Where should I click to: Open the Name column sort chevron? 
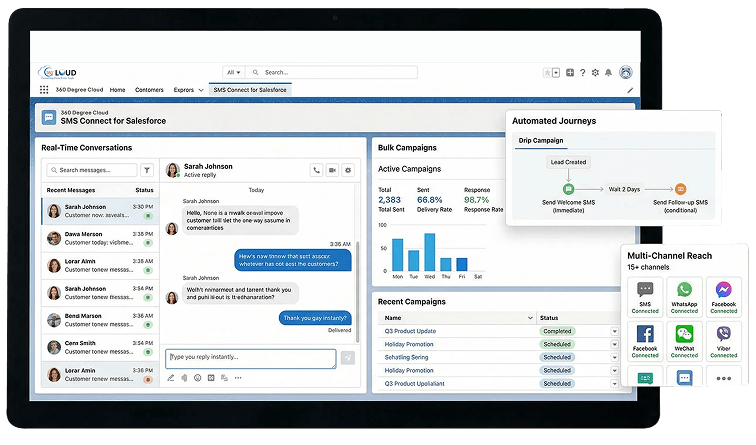530,318
